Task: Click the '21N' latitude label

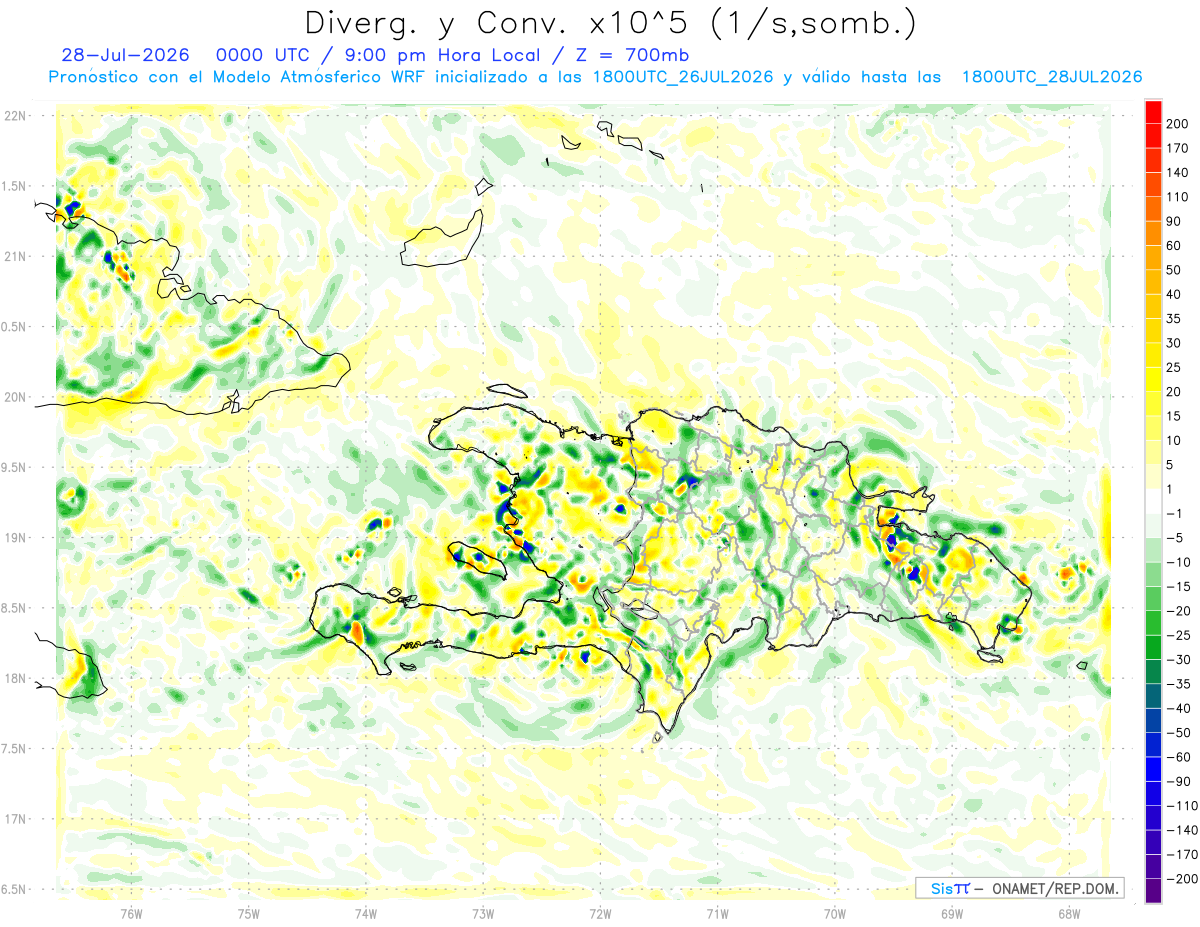Action: 15,257
